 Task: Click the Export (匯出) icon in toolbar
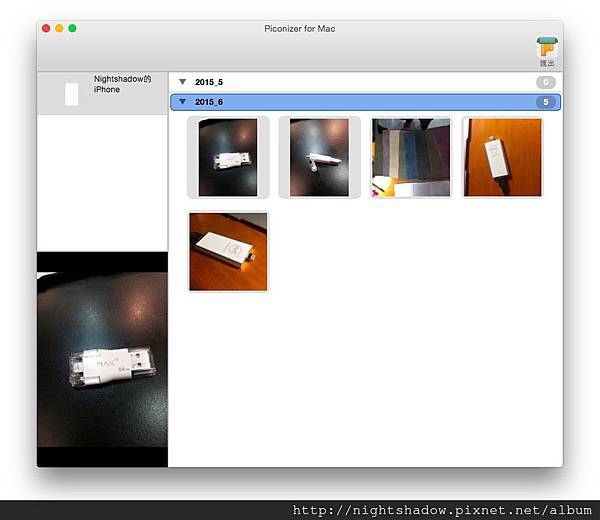(546, 49)
